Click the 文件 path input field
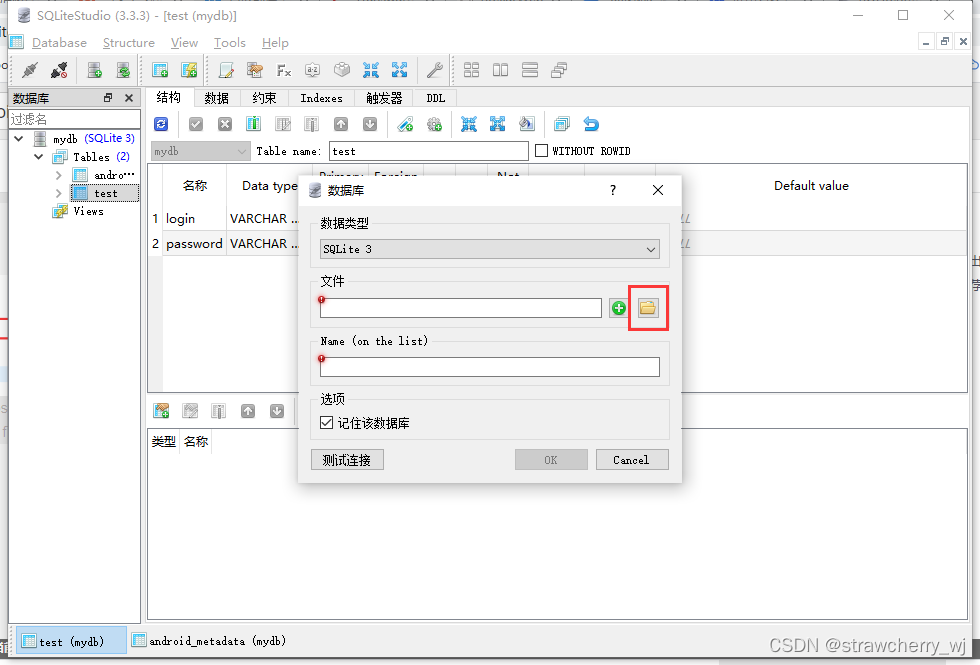This screenshot has height=665, width=980. click(x=461, y=308)
